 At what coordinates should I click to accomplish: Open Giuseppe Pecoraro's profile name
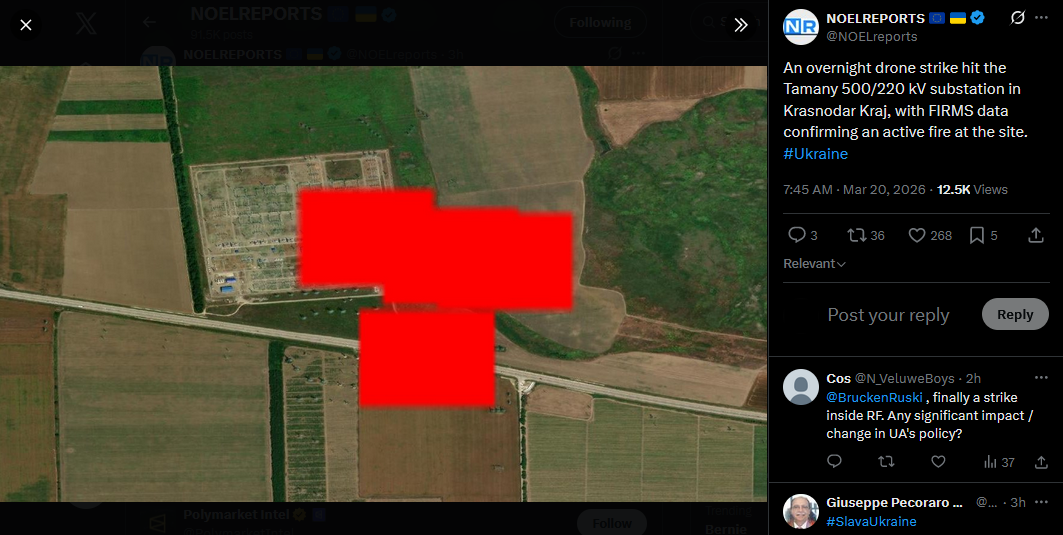coord(894,502)
